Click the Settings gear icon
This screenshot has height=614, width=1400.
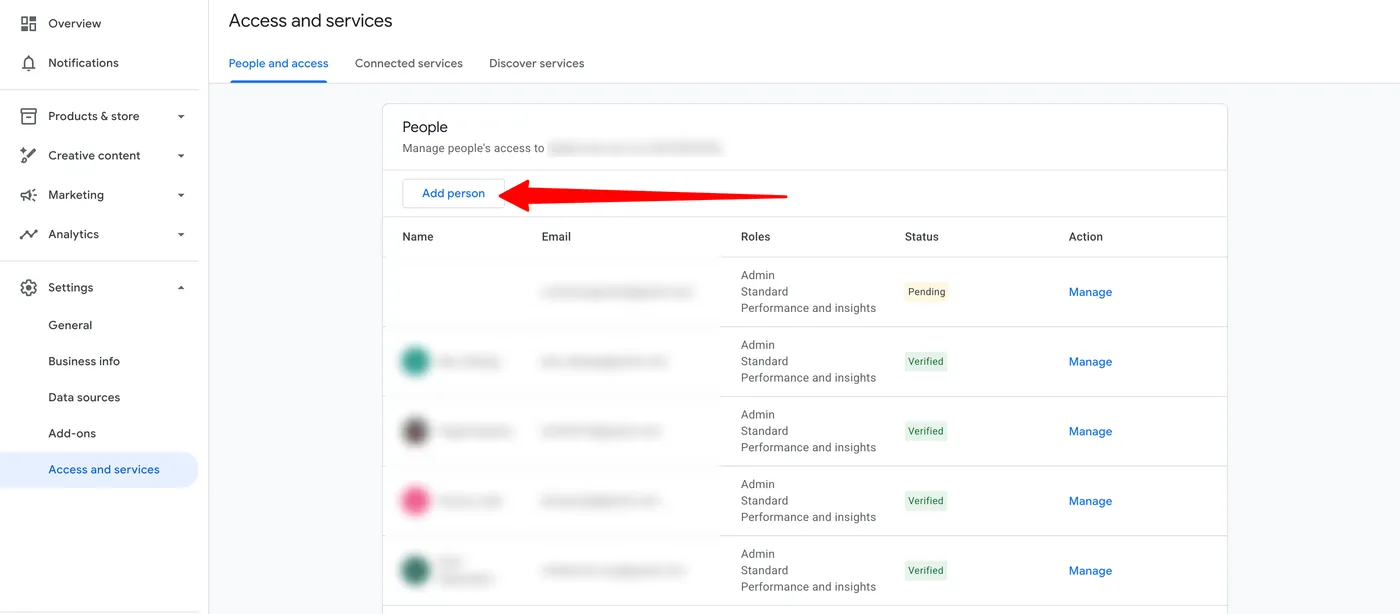coord(28,288)
